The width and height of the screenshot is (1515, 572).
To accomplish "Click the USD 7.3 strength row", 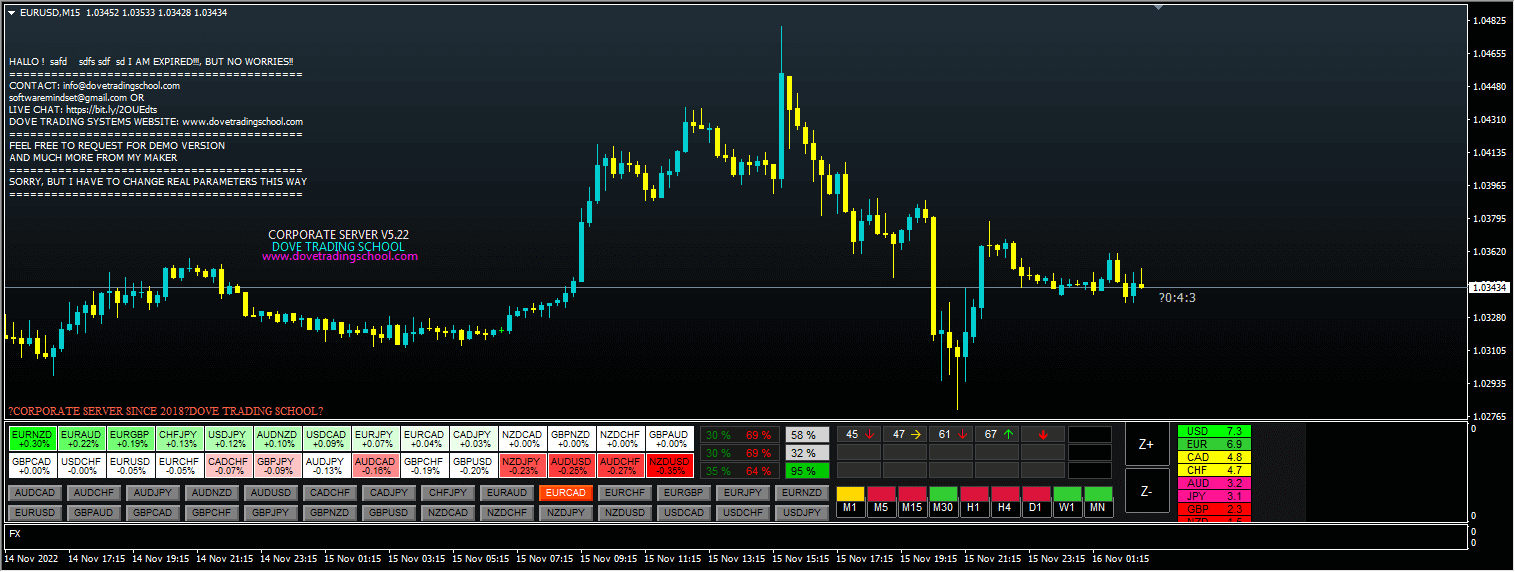I will point(1214,431).
